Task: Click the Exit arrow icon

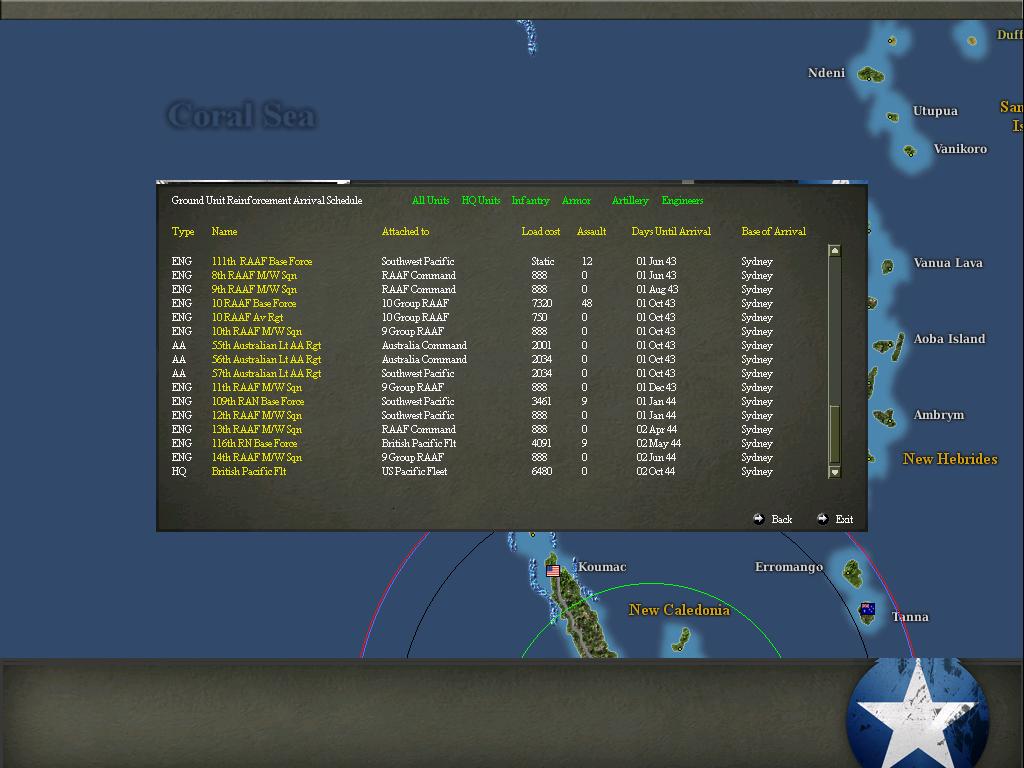Action: coord(822,519)
